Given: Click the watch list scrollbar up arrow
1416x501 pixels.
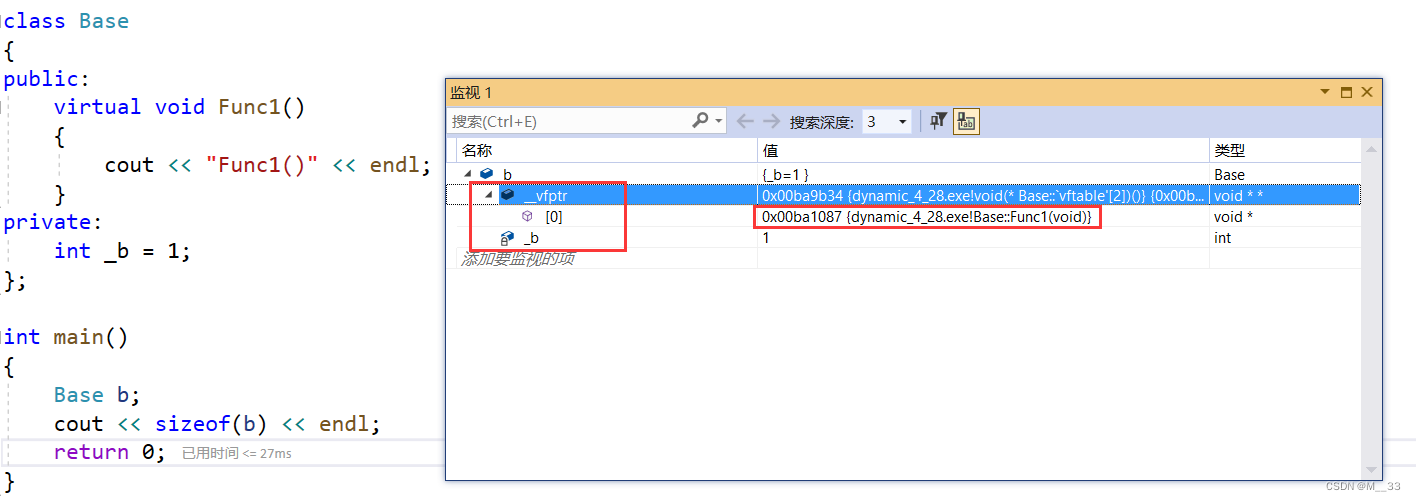Looking at the screenshot, I should 1371,150.
